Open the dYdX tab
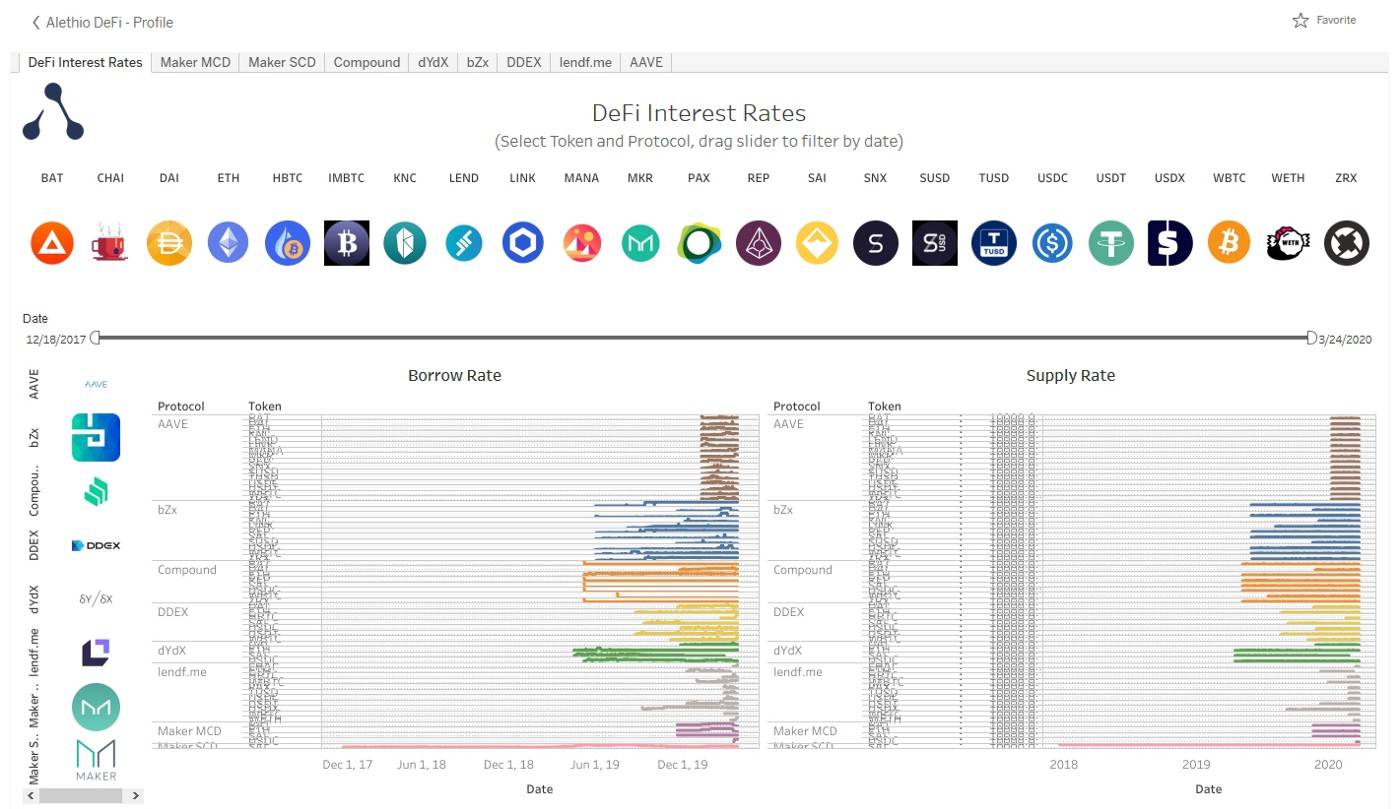This screenshot has height=809, width=1400. 433,62
